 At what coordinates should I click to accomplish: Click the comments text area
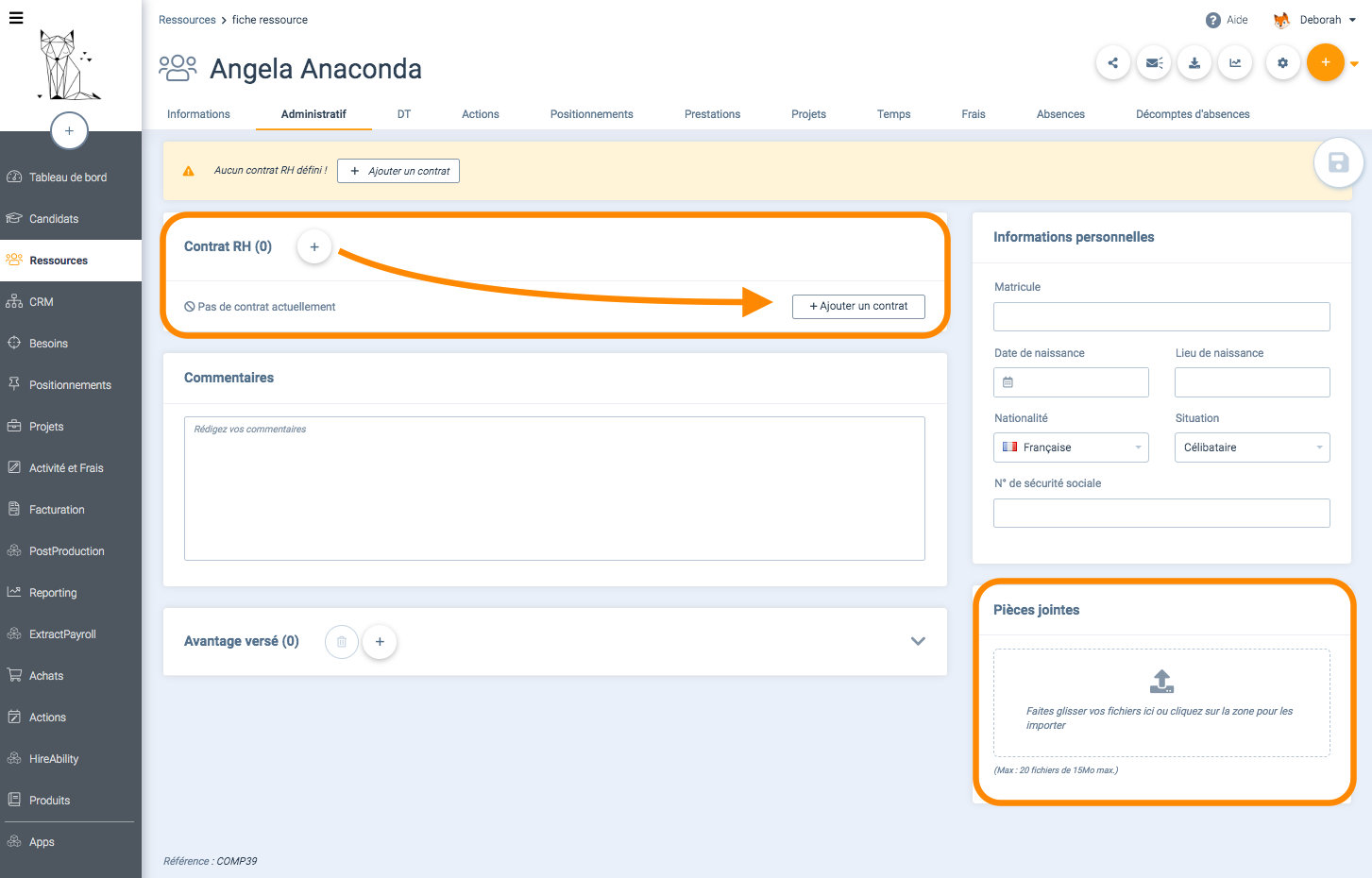click(x=554, y=488)
